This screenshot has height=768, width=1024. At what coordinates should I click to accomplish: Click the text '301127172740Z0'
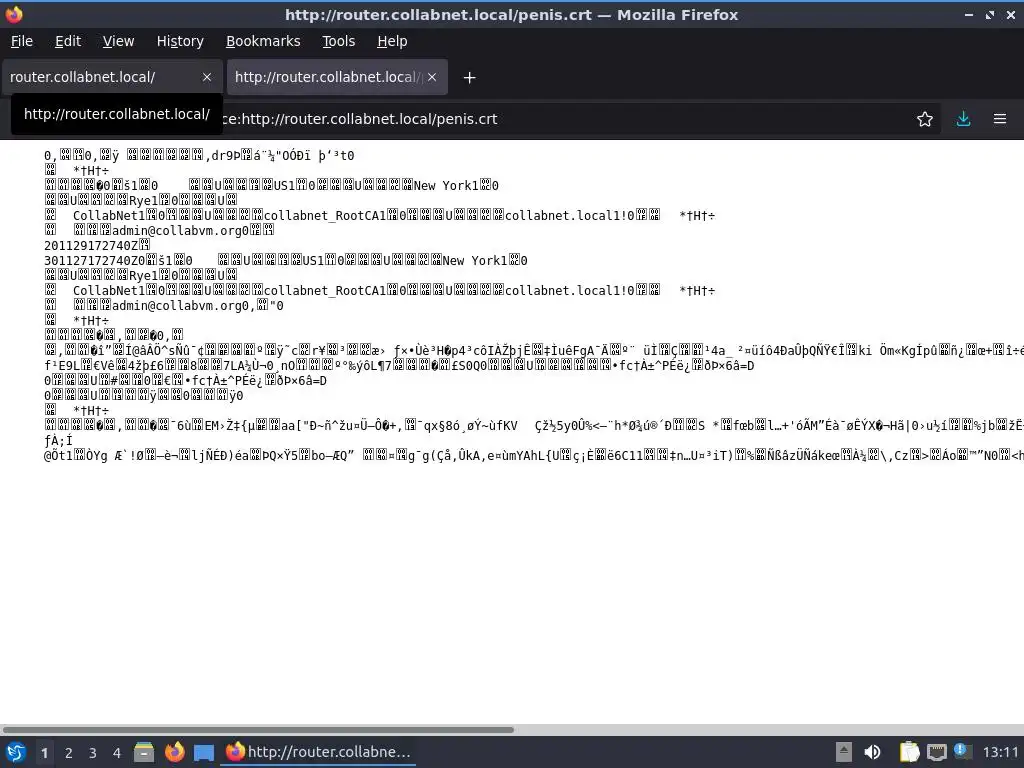coord(94,261)
